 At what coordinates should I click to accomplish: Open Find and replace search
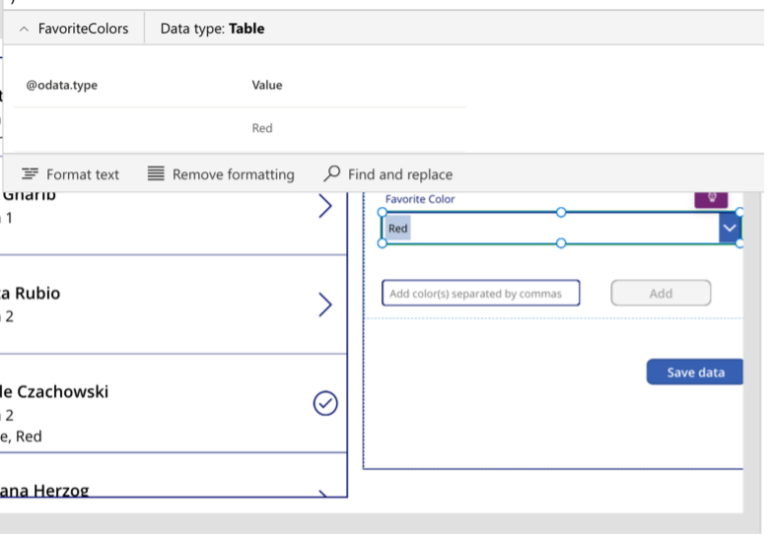tap(332, 174)
